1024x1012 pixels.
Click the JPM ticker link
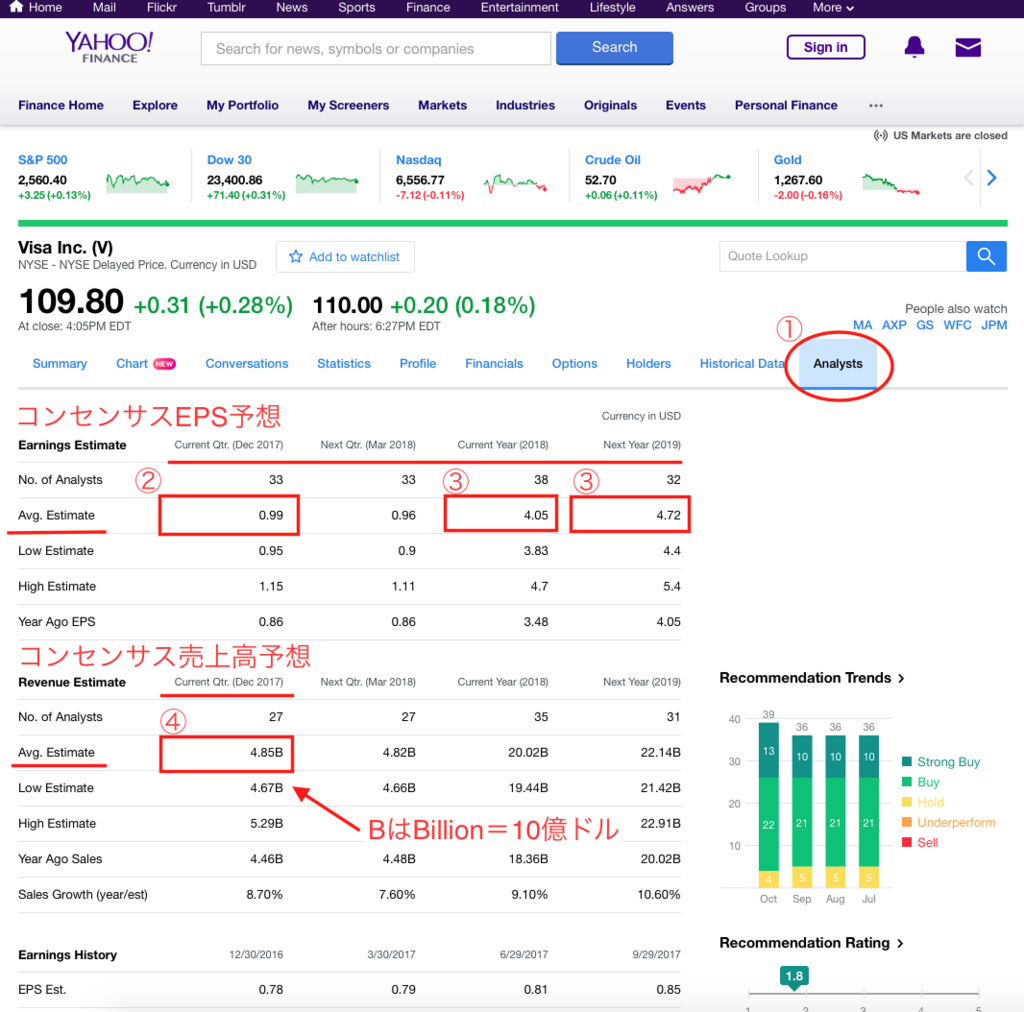994,325
